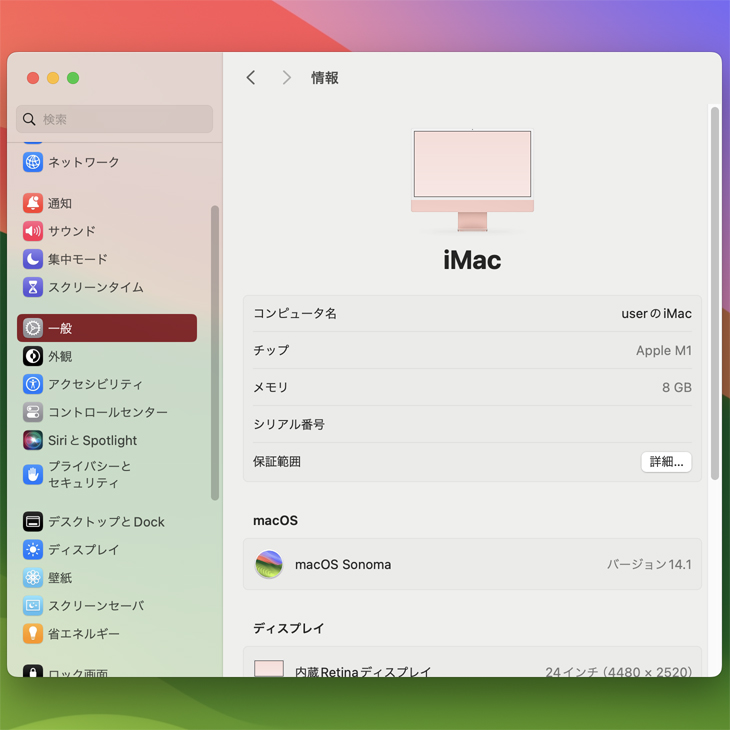Click the 24インチ (4480 × 2520) text
The width and height of the screenshot is (730, 730).
click(x=618, y=672)
